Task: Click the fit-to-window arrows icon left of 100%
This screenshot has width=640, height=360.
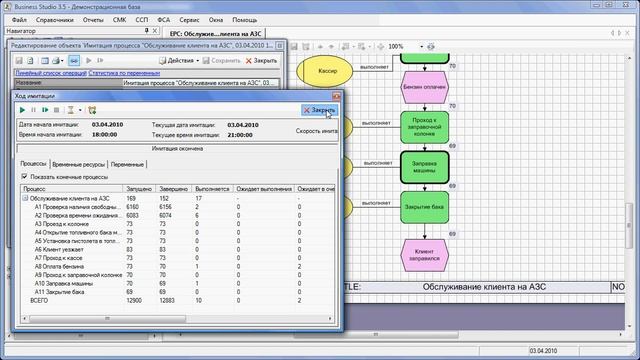Action: [380, 47]
